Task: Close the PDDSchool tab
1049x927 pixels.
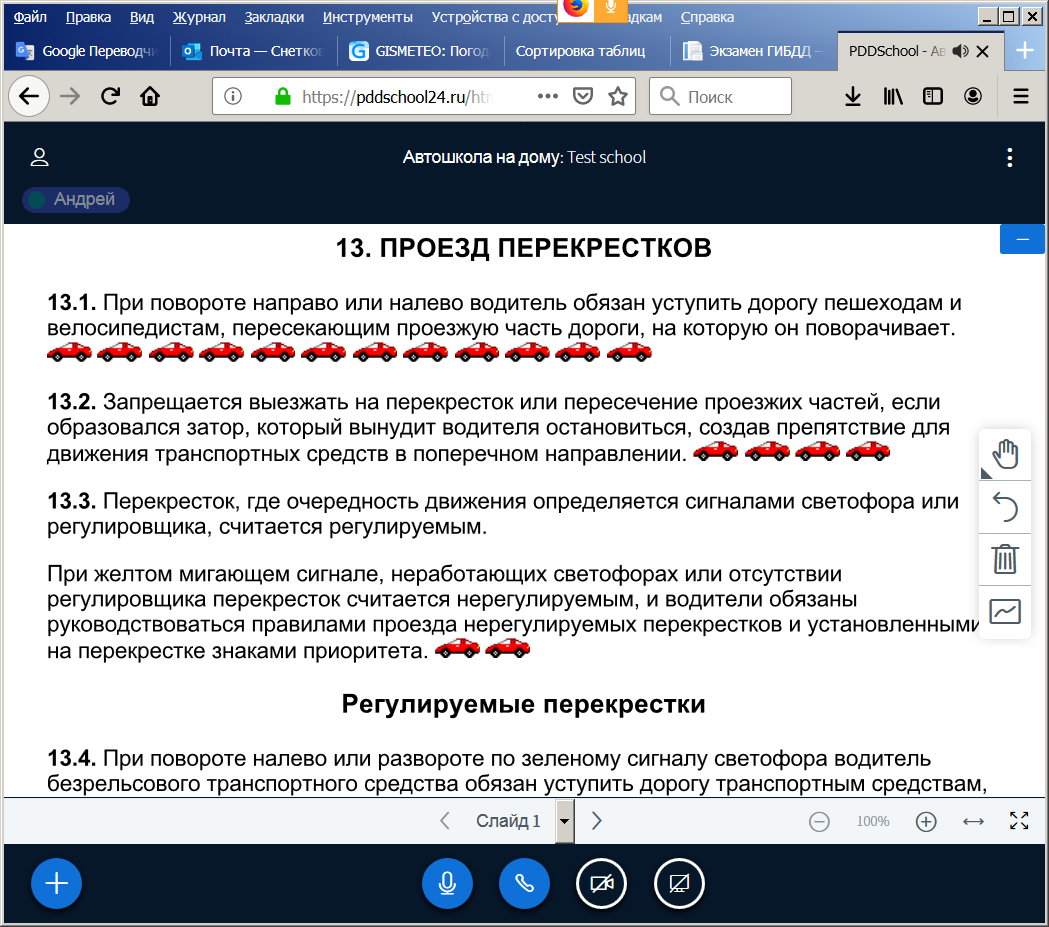Action: point(983,52)
